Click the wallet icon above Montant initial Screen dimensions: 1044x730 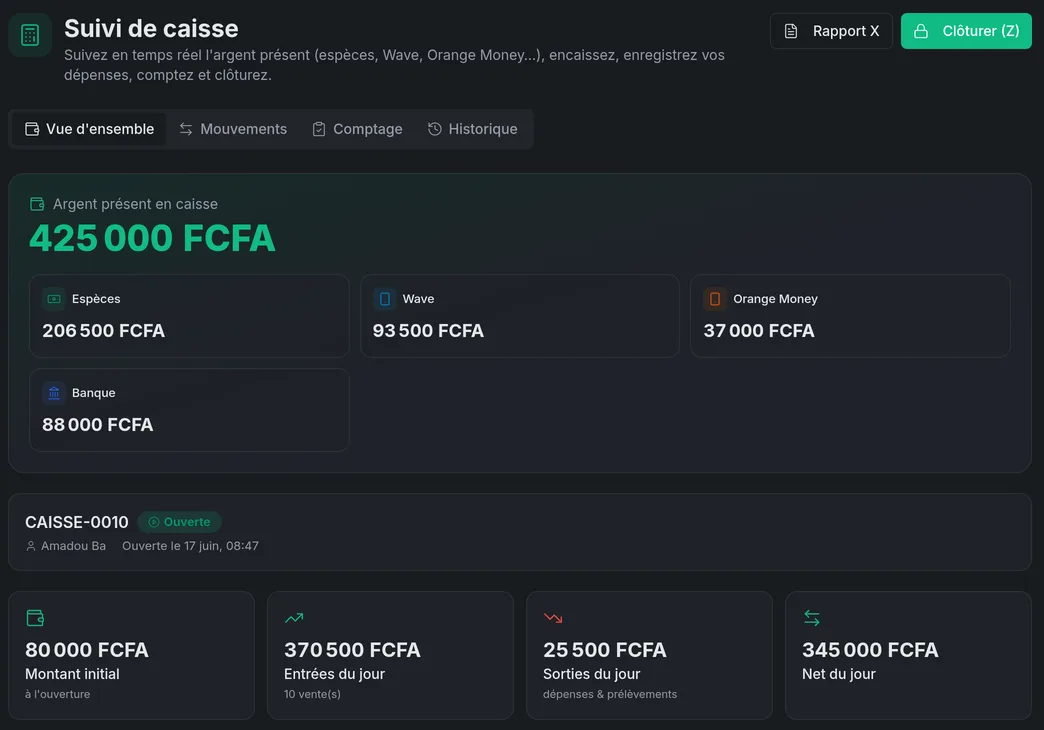coord(35,618)
